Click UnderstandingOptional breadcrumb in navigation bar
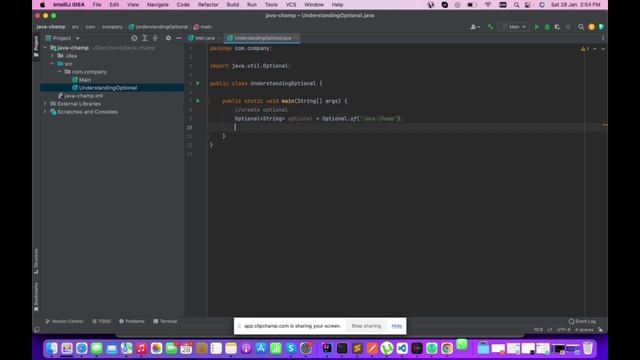The height and width of the screenshot is (360, 640). pyautogui.click(x=158, y=27)
